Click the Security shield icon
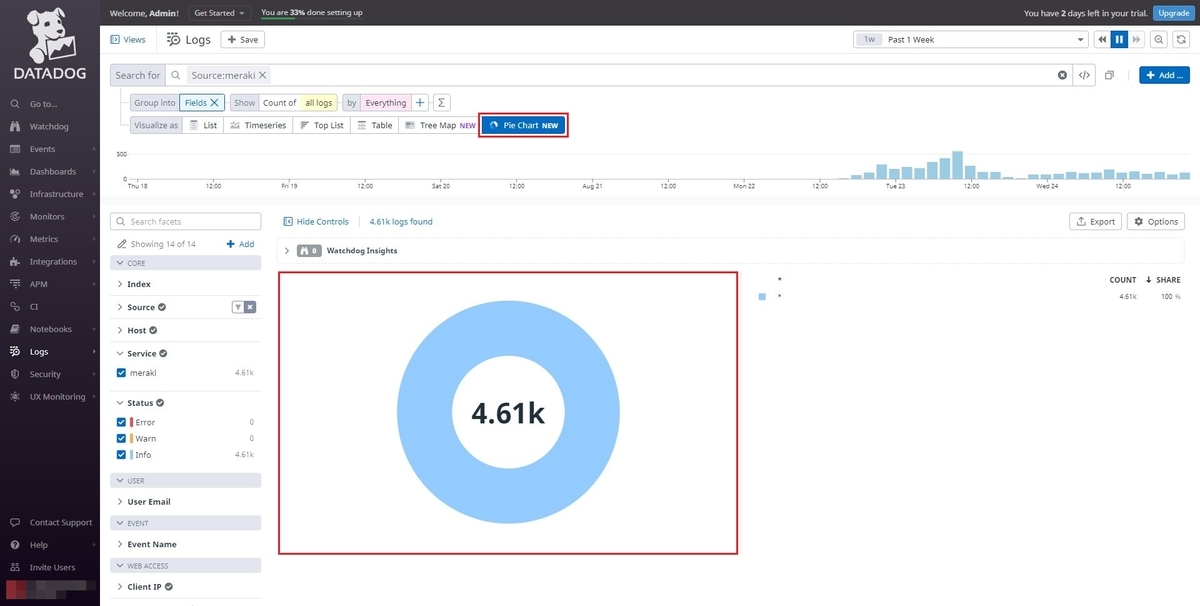This screenshot has width=1200, height=606. [15, 374]
